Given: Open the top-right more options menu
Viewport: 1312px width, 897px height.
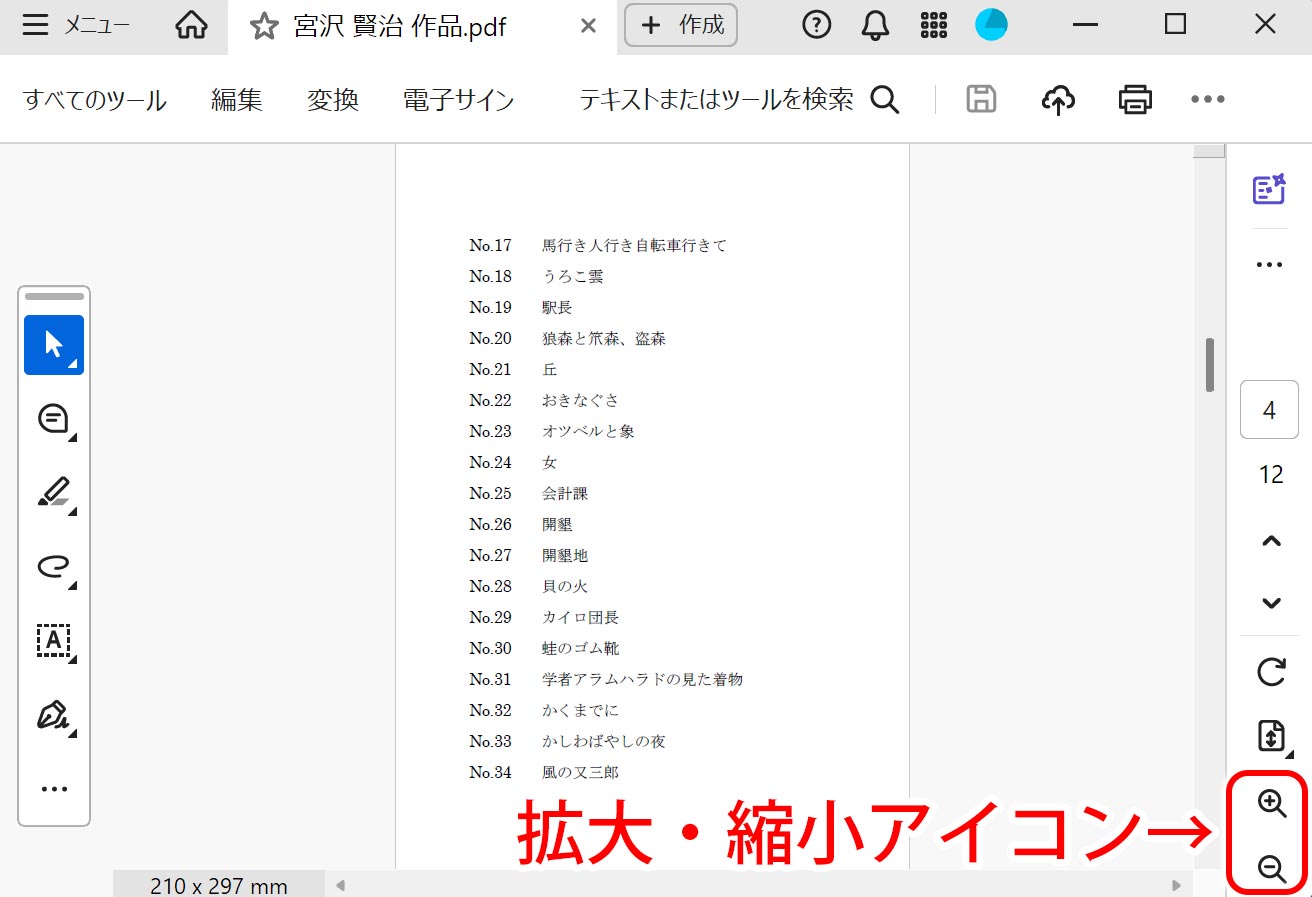Looking at the screenshot, I should click(1207, 99).
